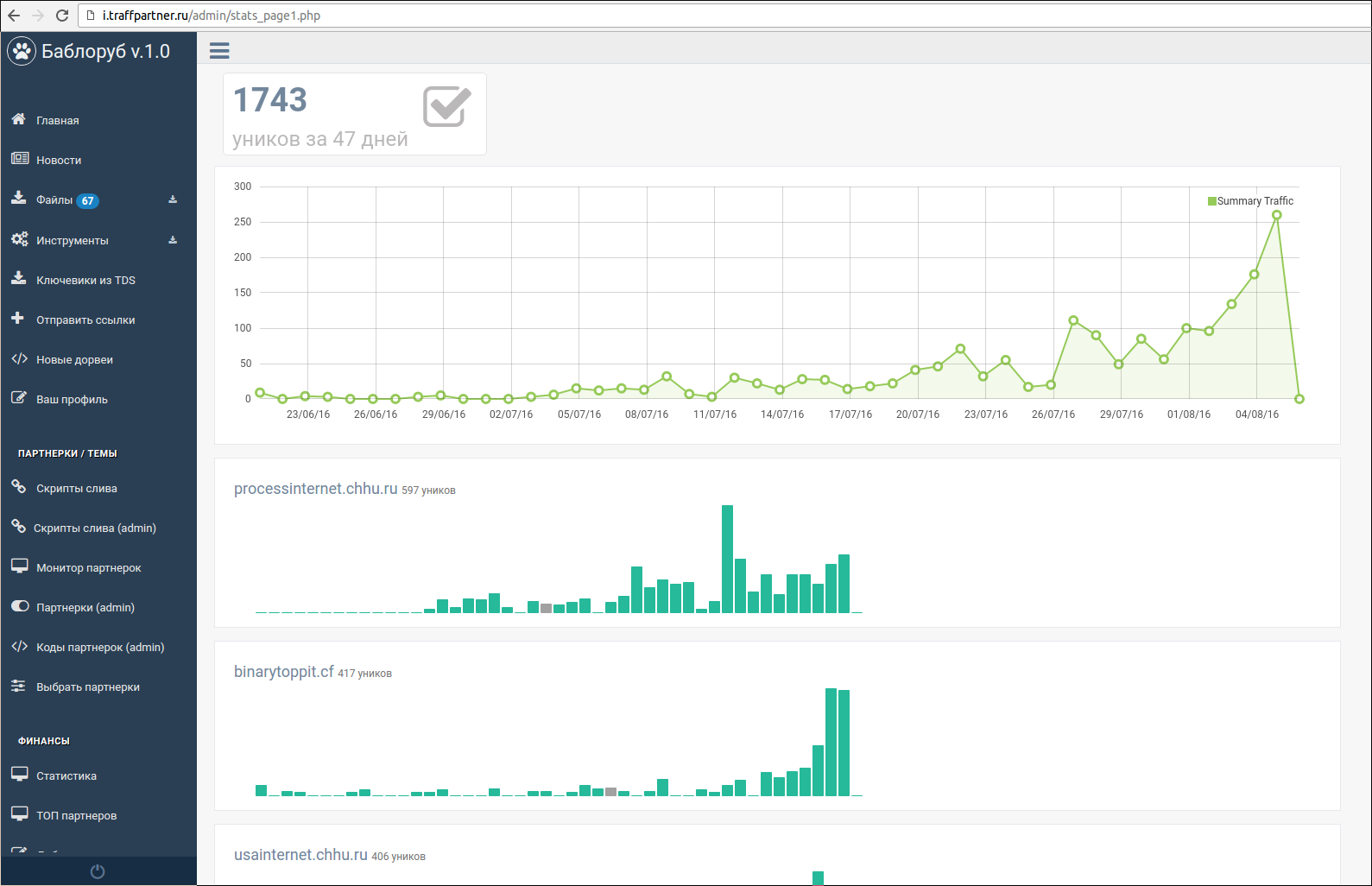Click the toggle icon beside Партнерки (admin)
1372x886 pixels.
pos(20,606)
